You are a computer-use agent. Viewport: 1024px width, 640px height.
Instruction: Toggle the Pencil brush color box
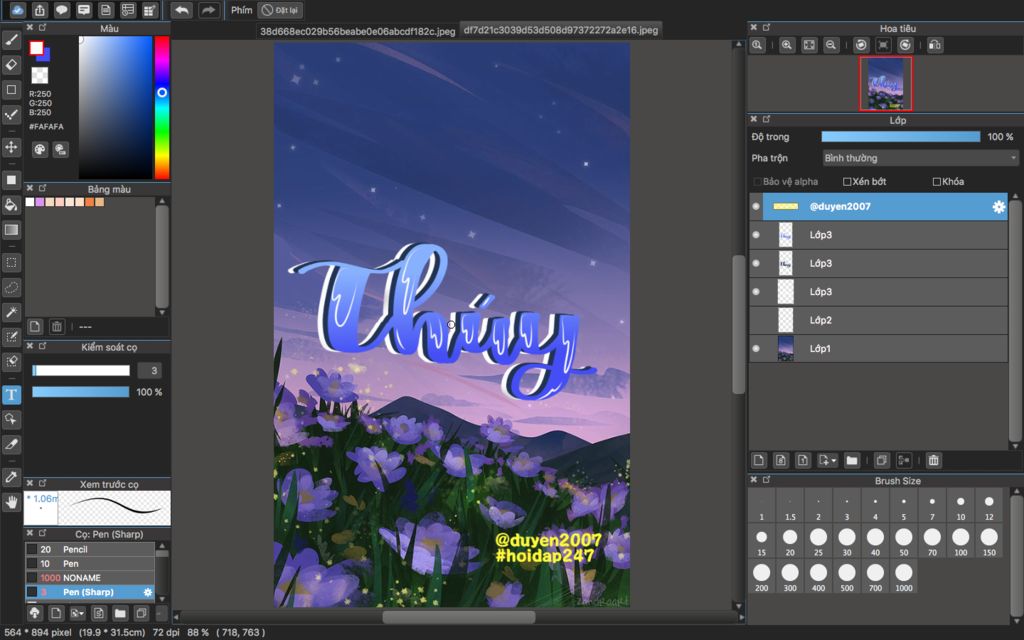pyautogui.click(x=31, y=549)
